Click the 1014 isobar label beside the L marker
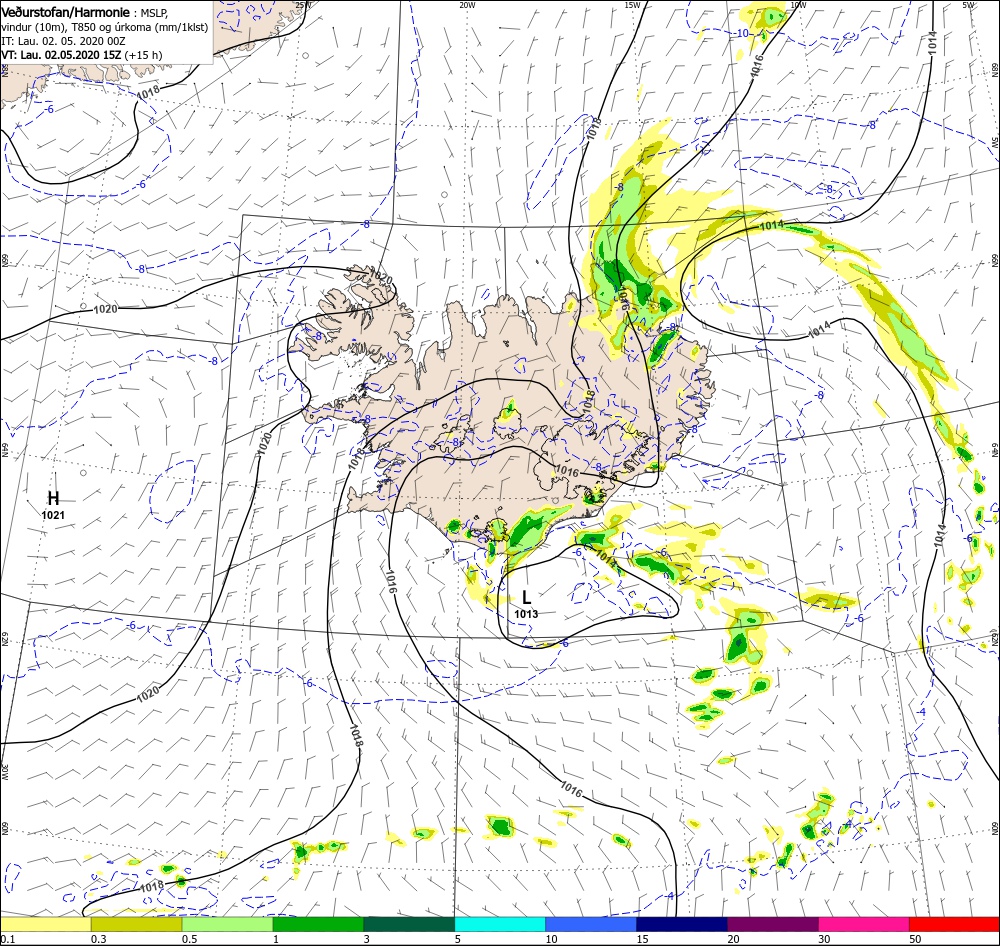The height and width of the screenshot is (946, 1000). [x=605, y=559]
